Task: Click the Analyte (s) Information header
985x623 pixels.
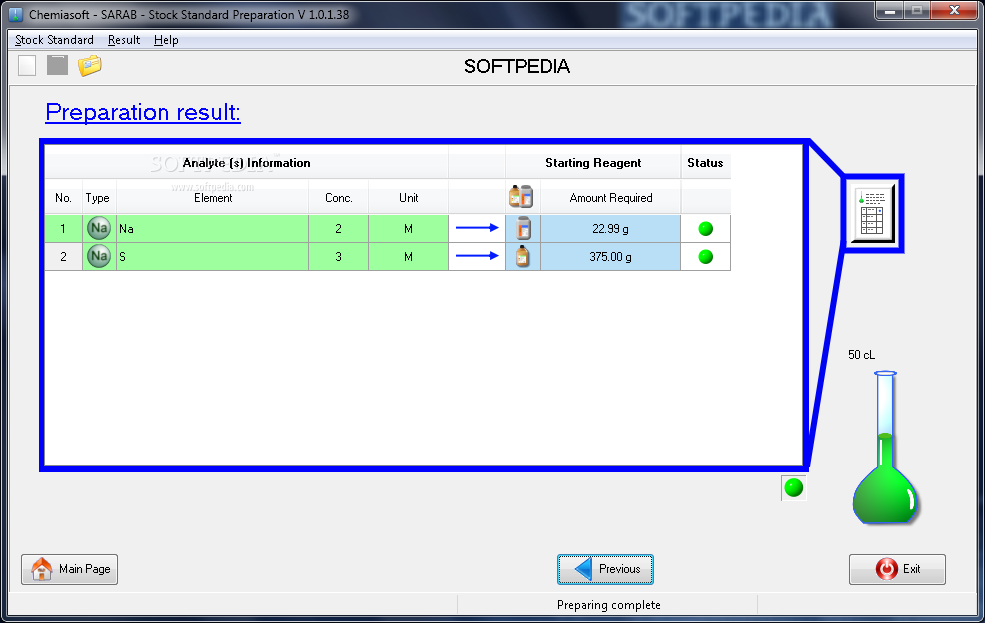Action: coord(246,163)
